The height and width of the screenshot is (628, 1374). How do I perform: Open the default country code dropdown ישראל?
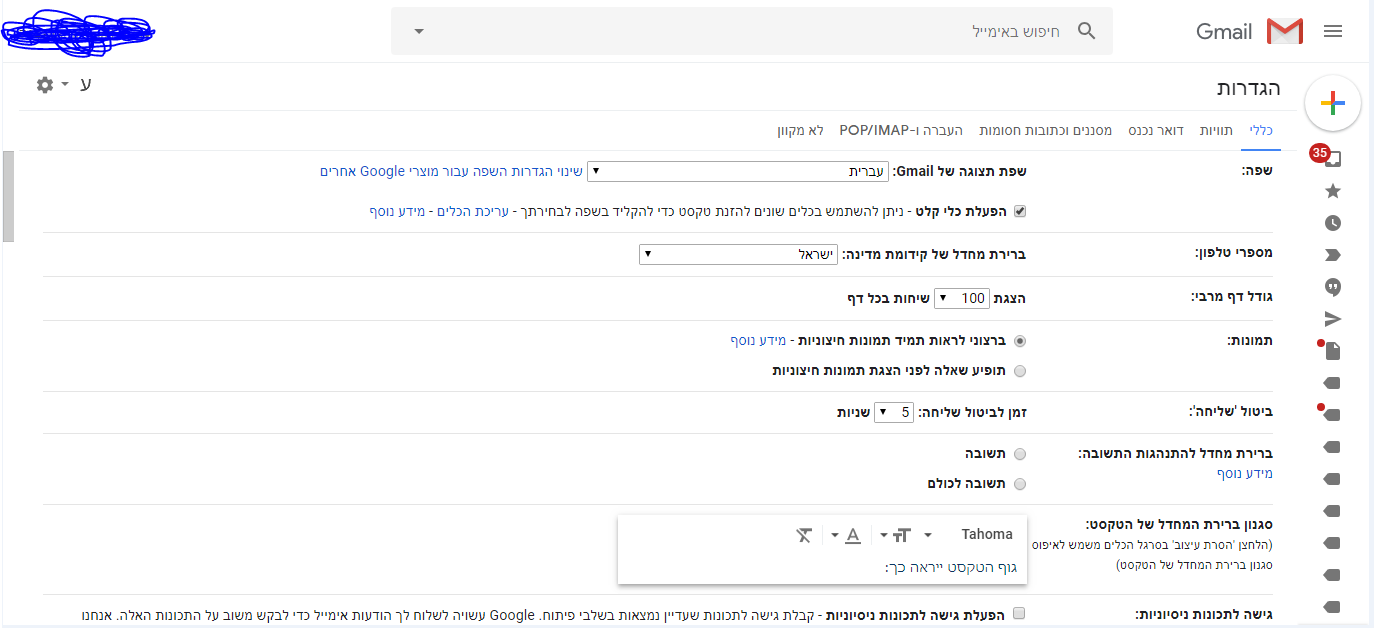click(738, 254)
